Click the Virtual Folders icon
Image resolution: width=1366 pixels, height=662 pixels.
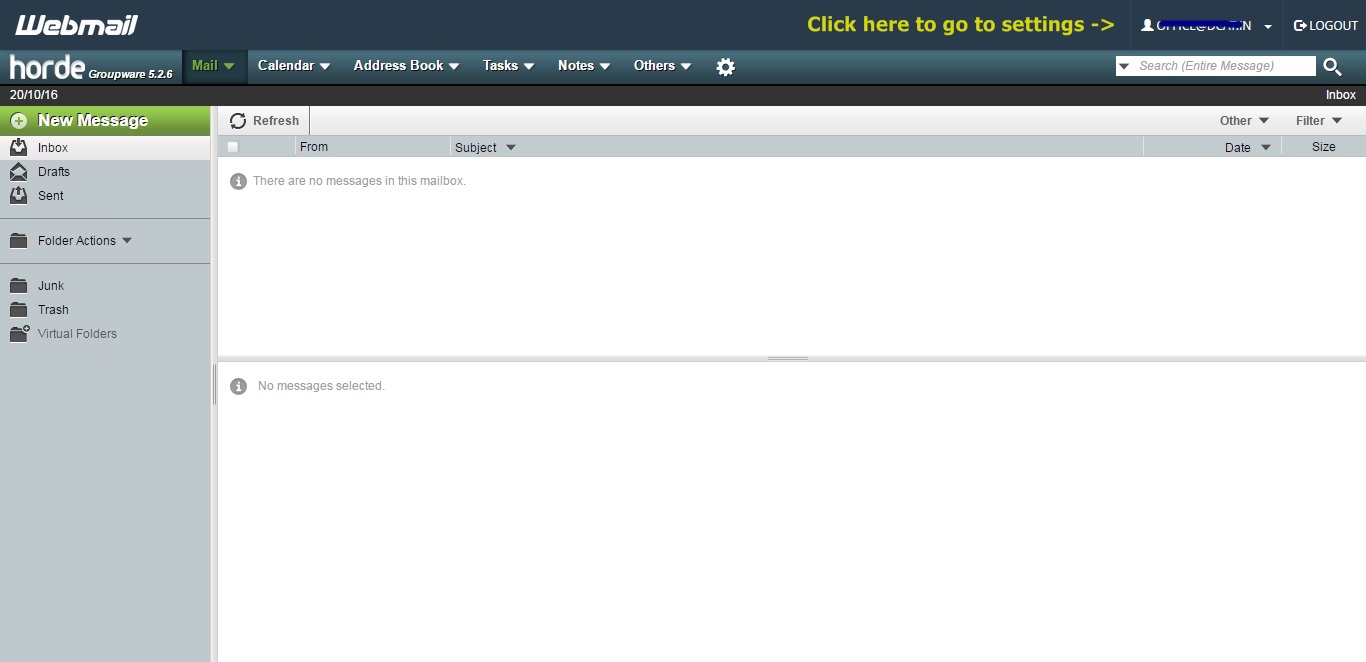click(x=19, y=334)
